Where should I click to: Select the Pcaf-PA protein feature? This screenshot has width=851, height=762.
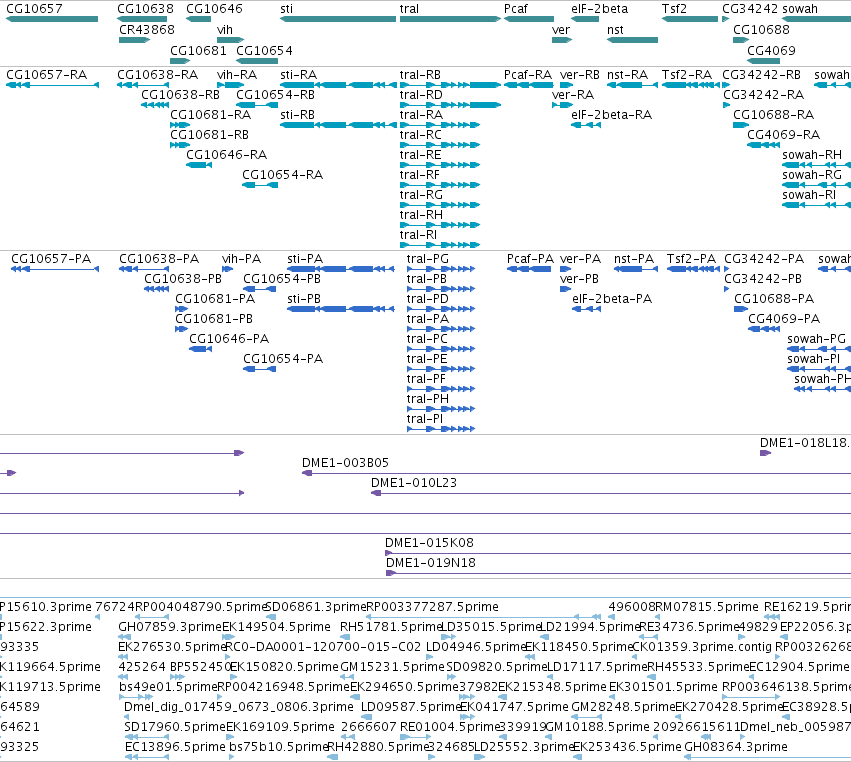(529, 269)
